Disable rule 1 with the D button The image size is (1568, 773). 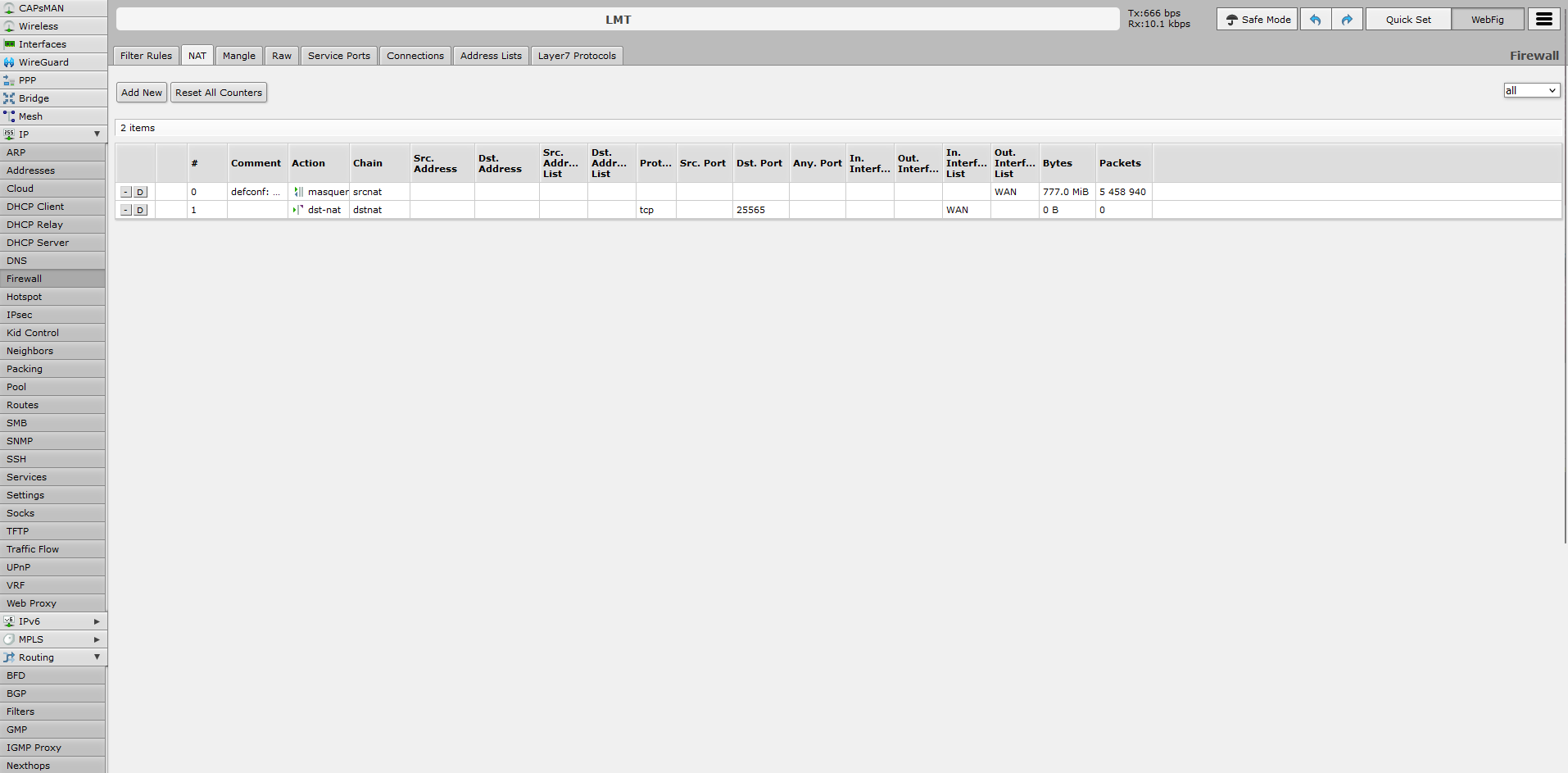[140, 210]
